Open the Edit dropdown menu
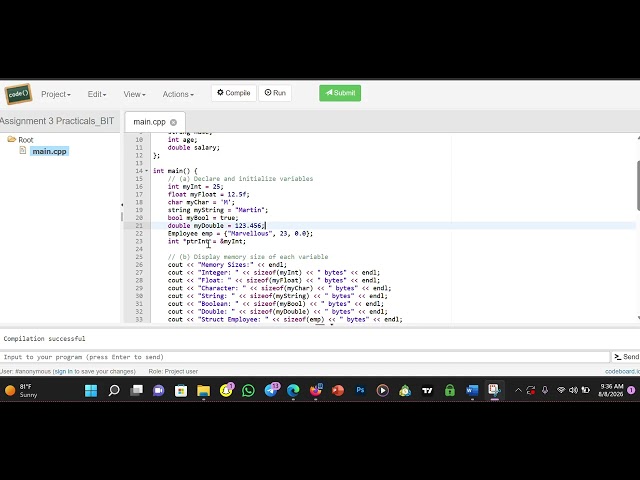640x480 pixels. [x=97, y=94]
